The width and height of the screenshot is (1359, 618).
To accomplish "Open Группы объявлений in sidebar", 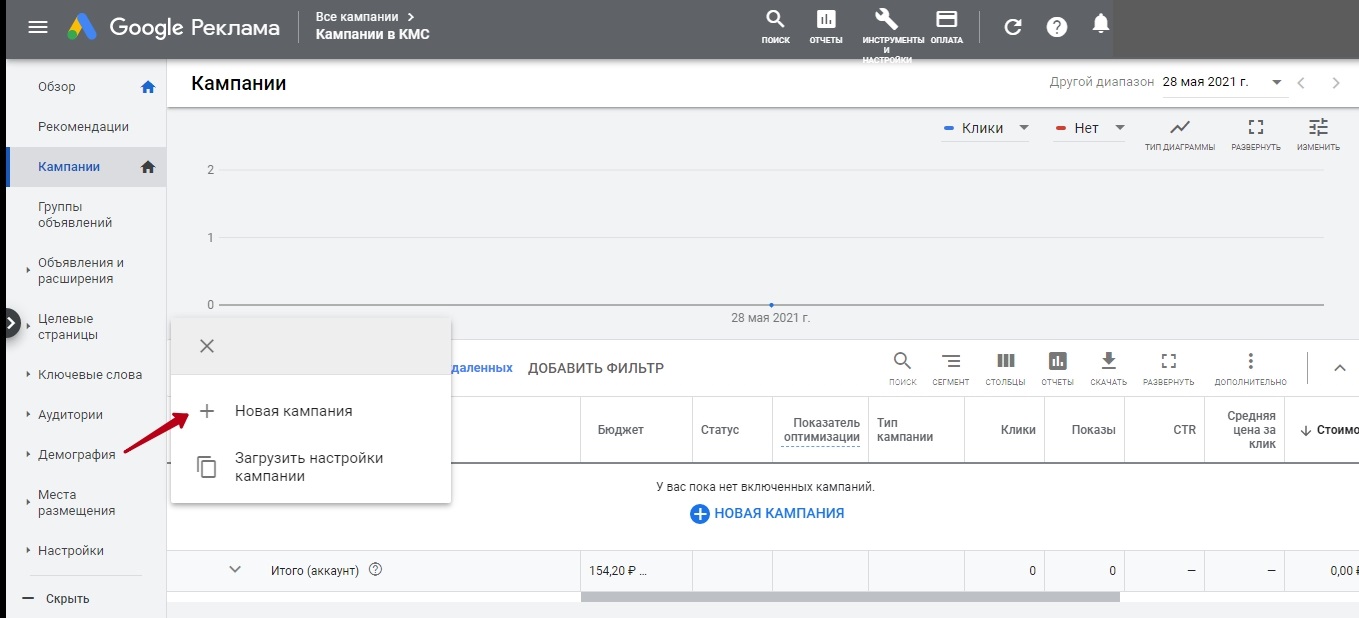I will click(x=75, y=215).
